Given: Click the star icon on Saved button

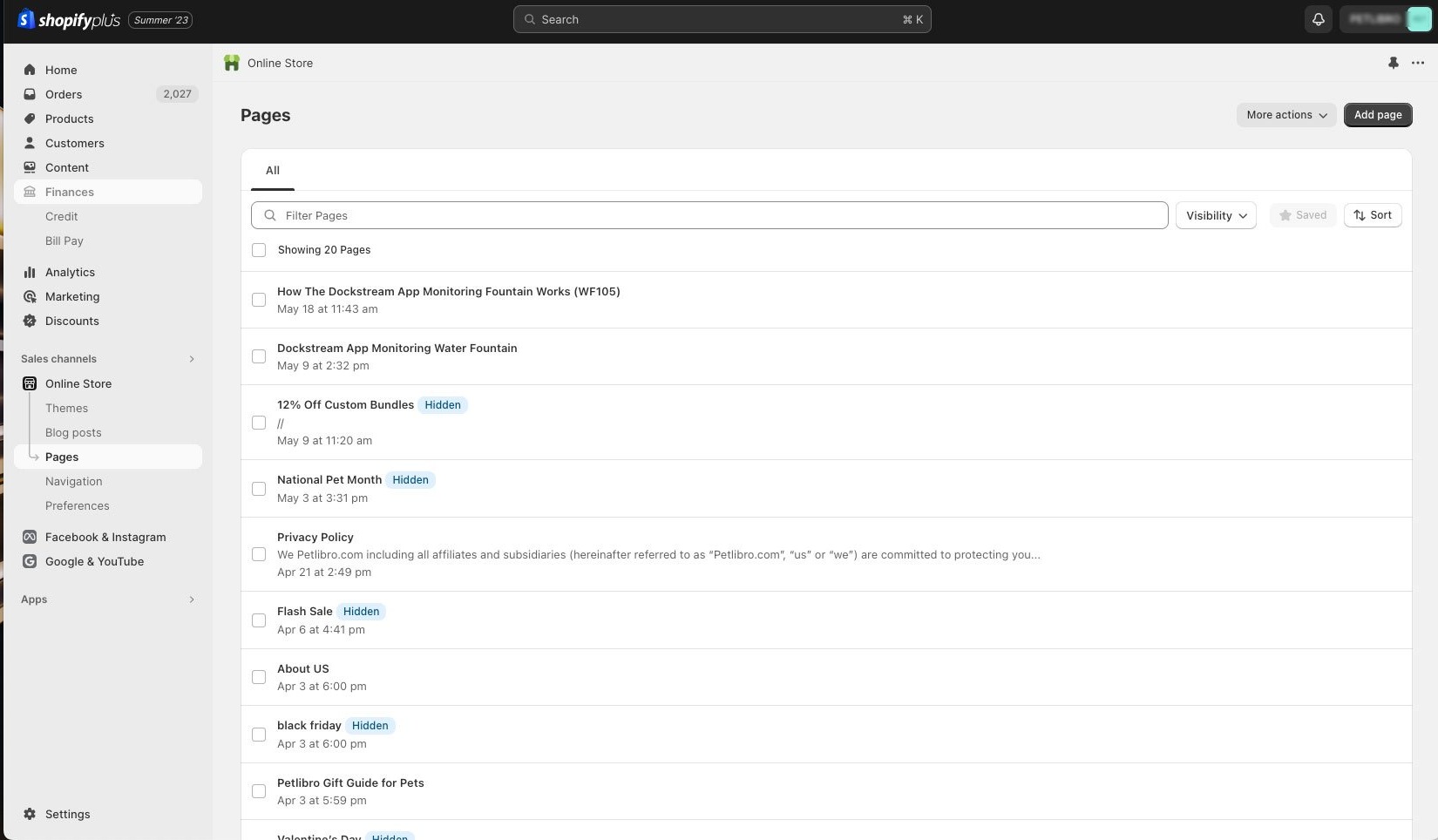Looking at the screenshot, I should pyautogui.click(x=1285, y=215).
